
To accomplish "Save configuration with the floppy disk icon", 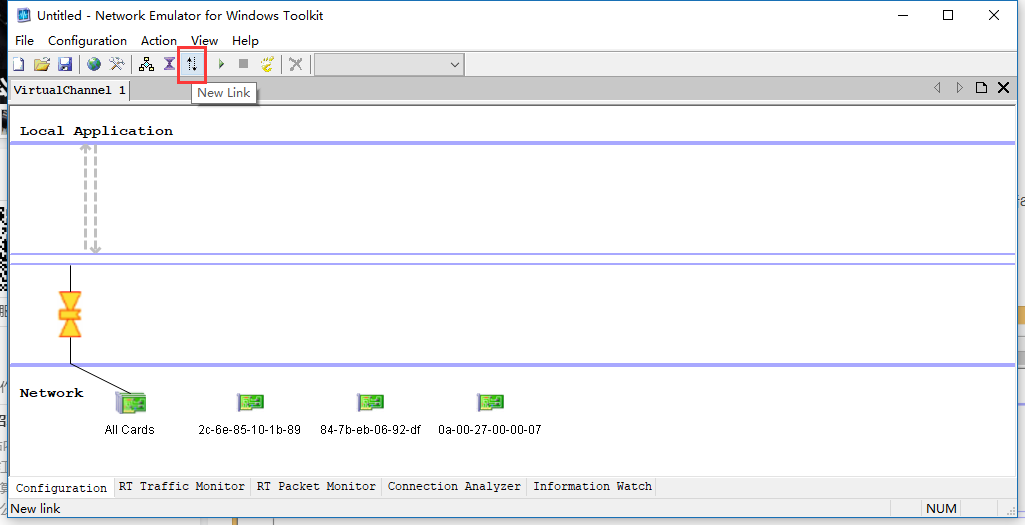I will (x=65, y=64).
